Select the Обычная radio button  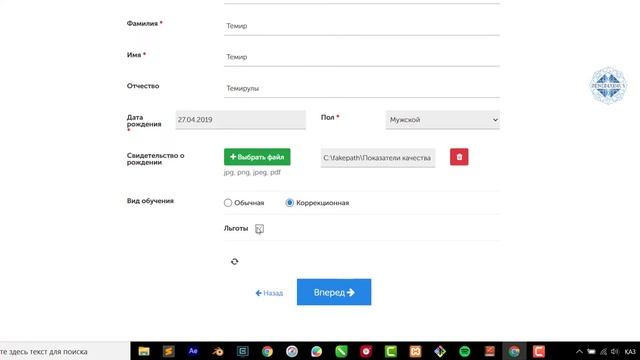pos(228,203)
